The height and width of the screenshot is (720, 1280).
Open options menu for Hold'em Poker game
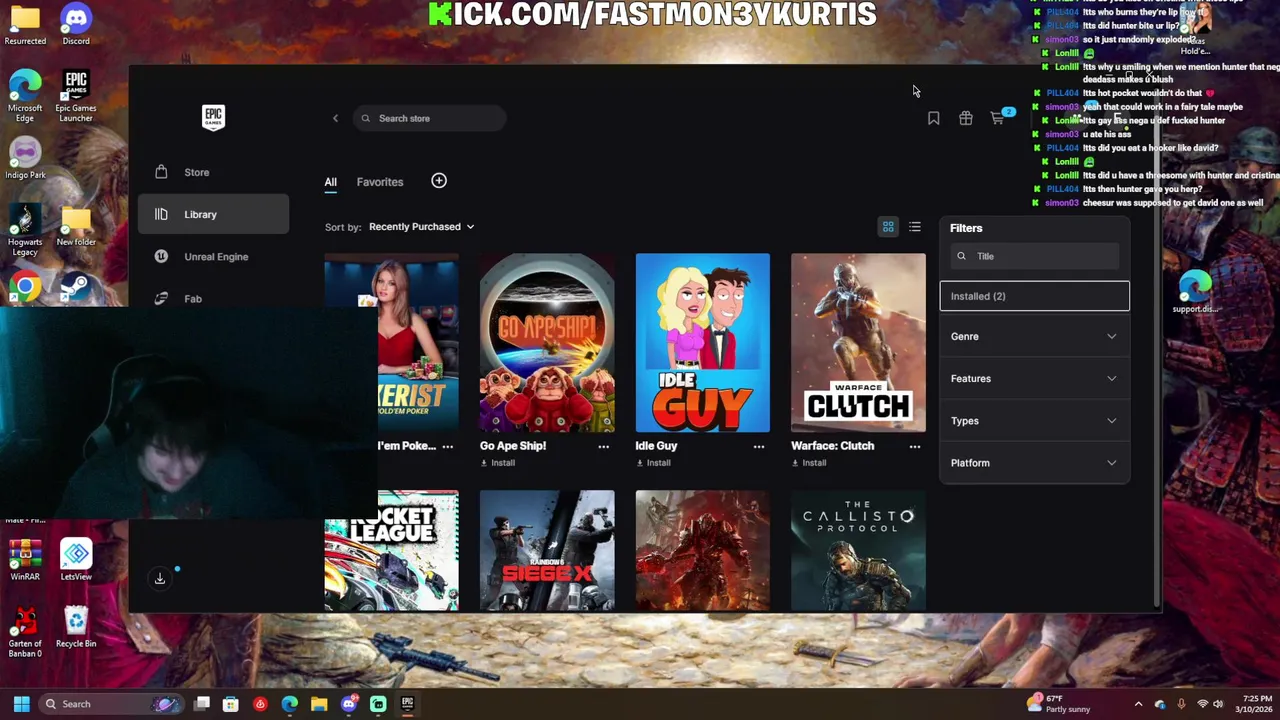[447, 446]
